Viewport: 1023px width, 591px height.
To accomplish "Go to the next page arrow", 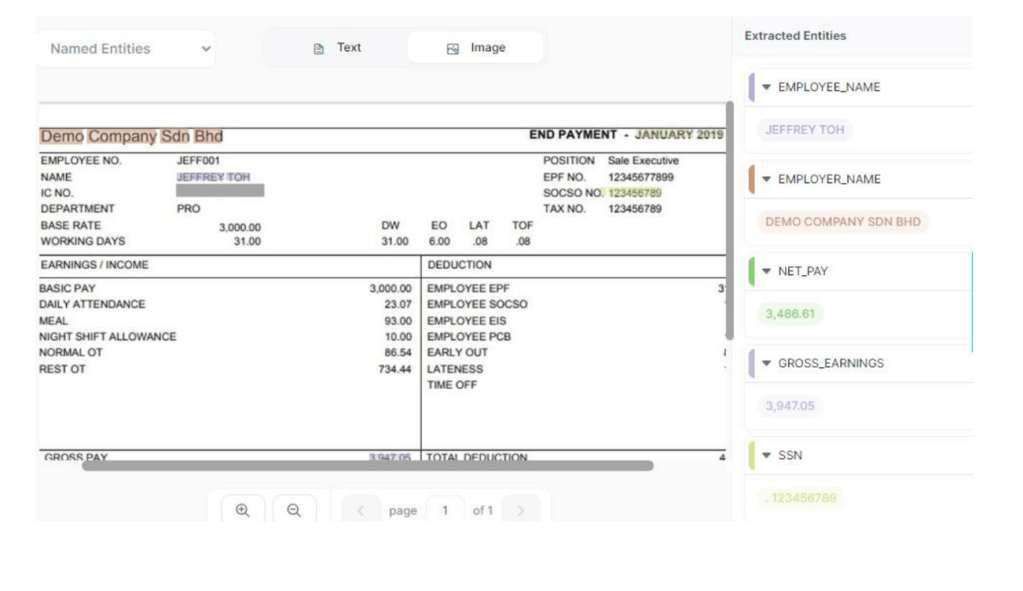I will 520,511.
